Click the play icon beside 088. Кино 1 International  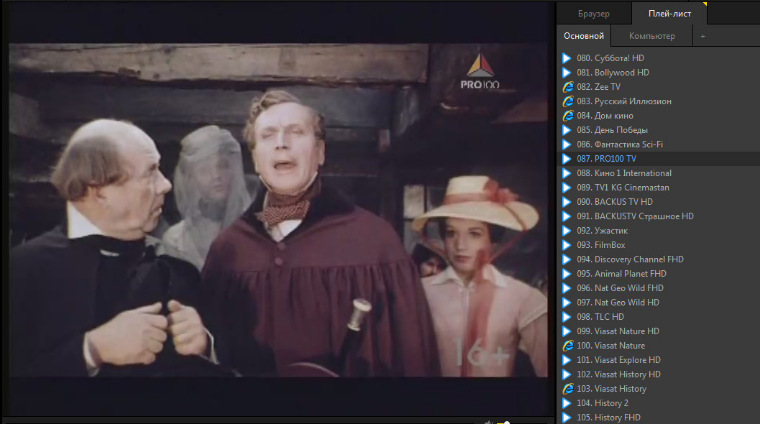[567, 173]
